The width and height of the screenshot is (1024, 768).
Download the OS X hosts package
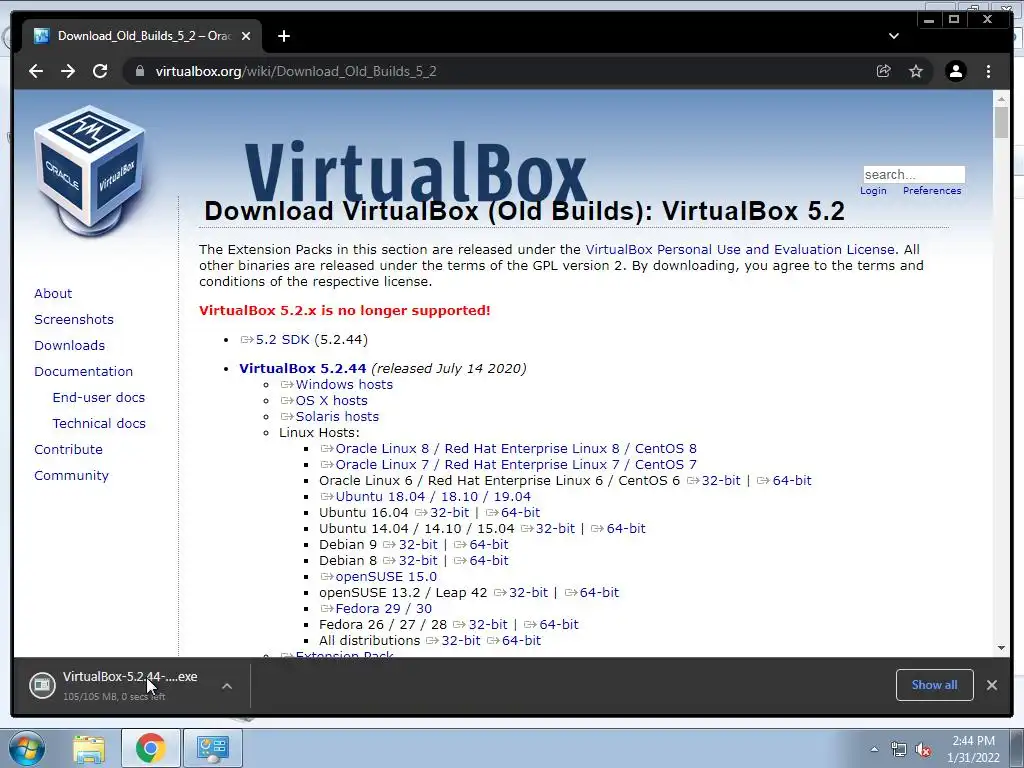(x=324, y=400)
